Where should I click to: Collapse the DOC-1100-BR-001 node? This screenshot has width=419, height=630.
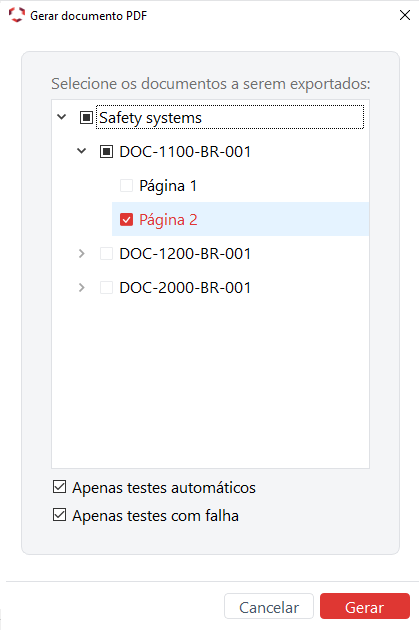pyautogui.click(x=82, y=151)
